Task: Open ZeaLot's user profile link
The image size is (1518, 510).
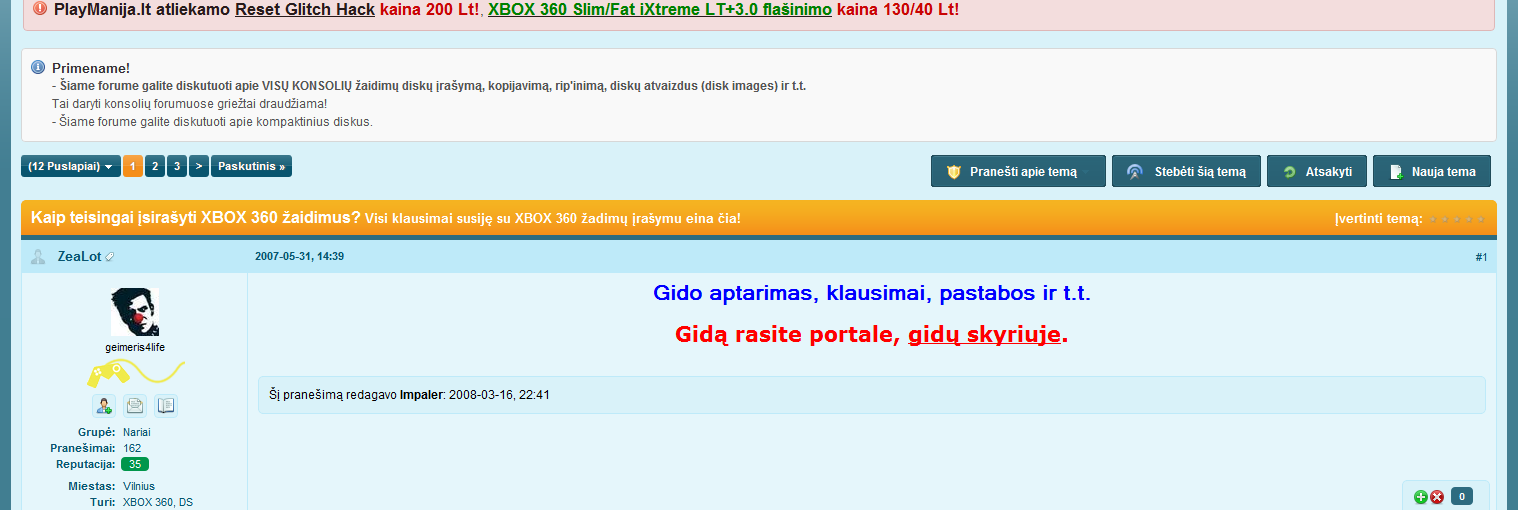Action: pos(79,257)
